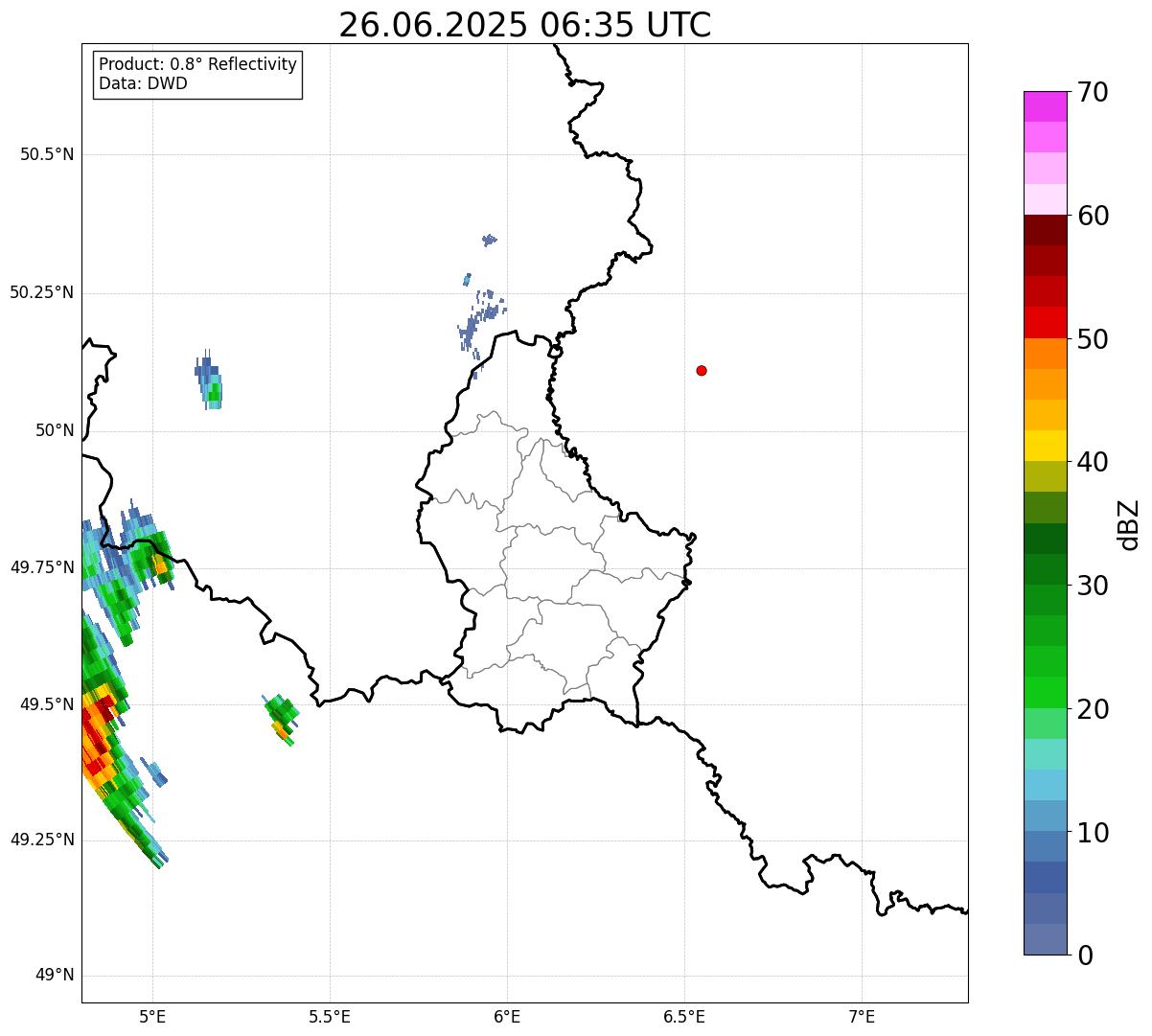Pick the bright red swatch just above 50 dBZ
1152x1036 pixels.
[x=1045, y=323]
